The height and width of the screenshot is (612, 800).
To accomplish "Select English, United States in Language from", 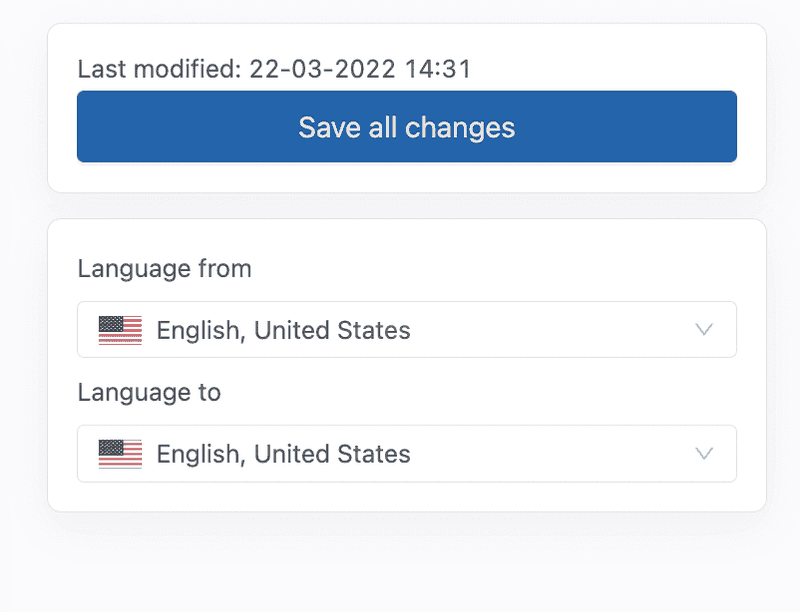I will point(283,329).
